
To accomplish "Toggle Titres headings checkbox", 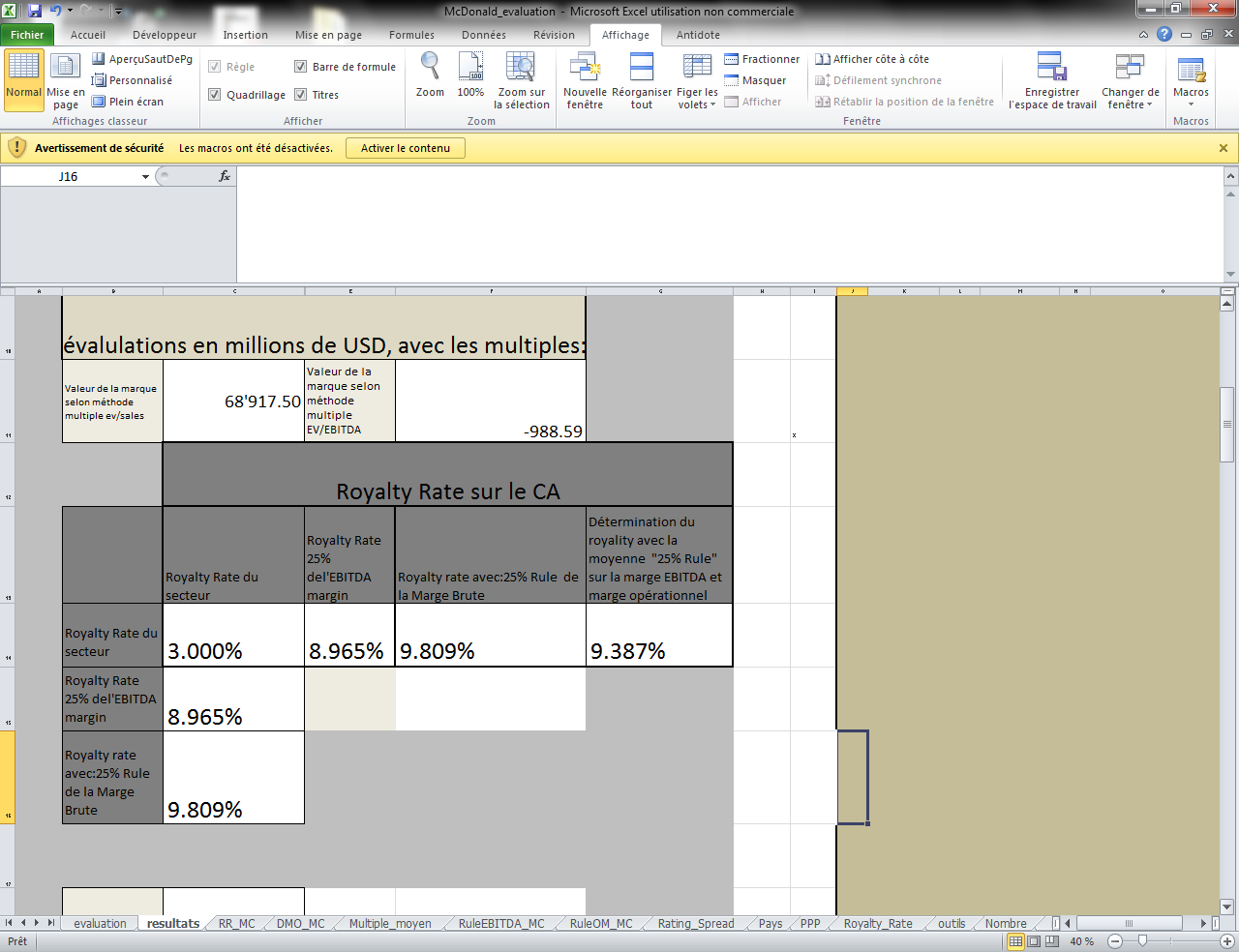I will coord(300,95).
